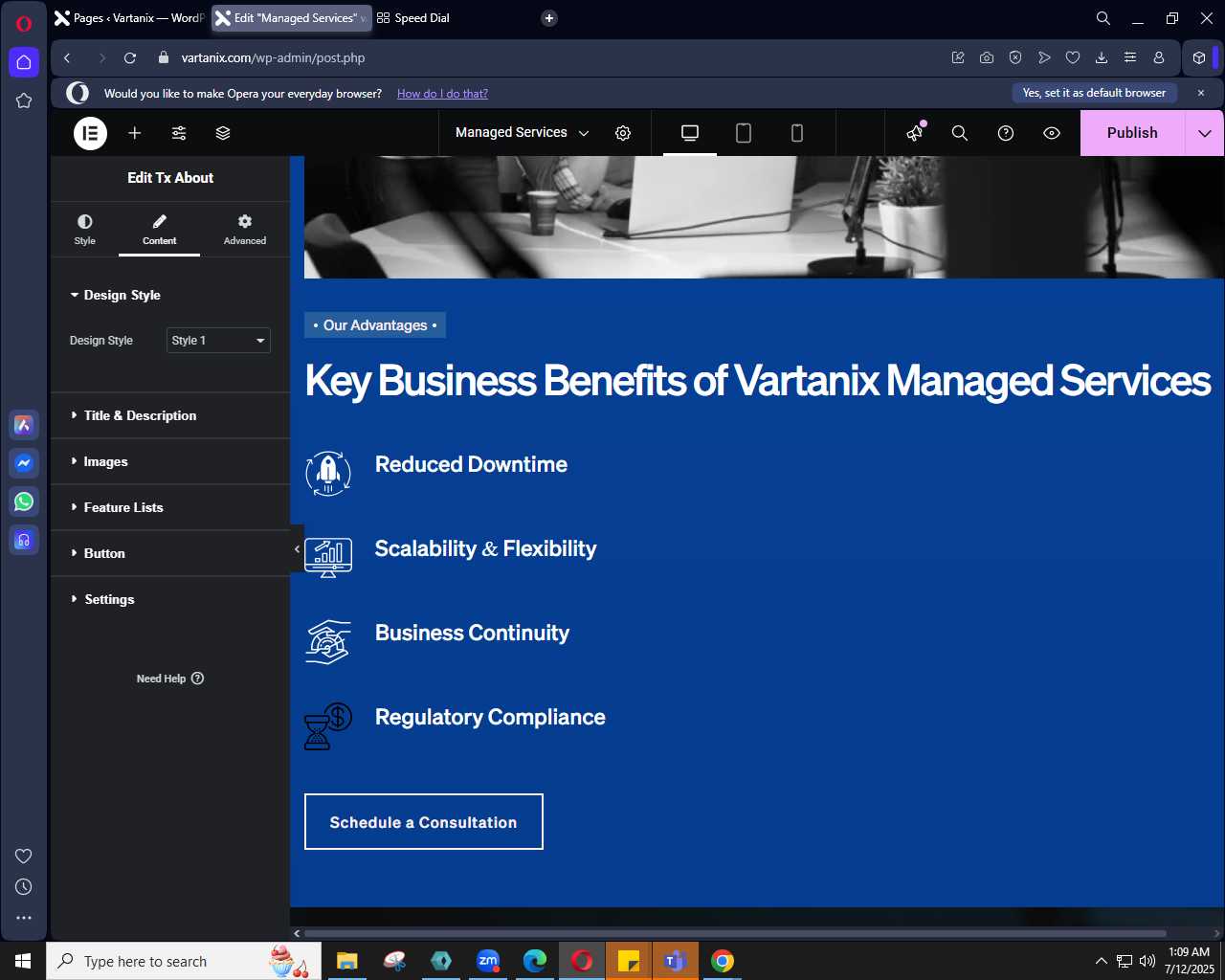Image resolution: width=1225 pixels, height=980 pixels.
Task: Open Aria AI in Opera sidebar
Action: (24, 425)
